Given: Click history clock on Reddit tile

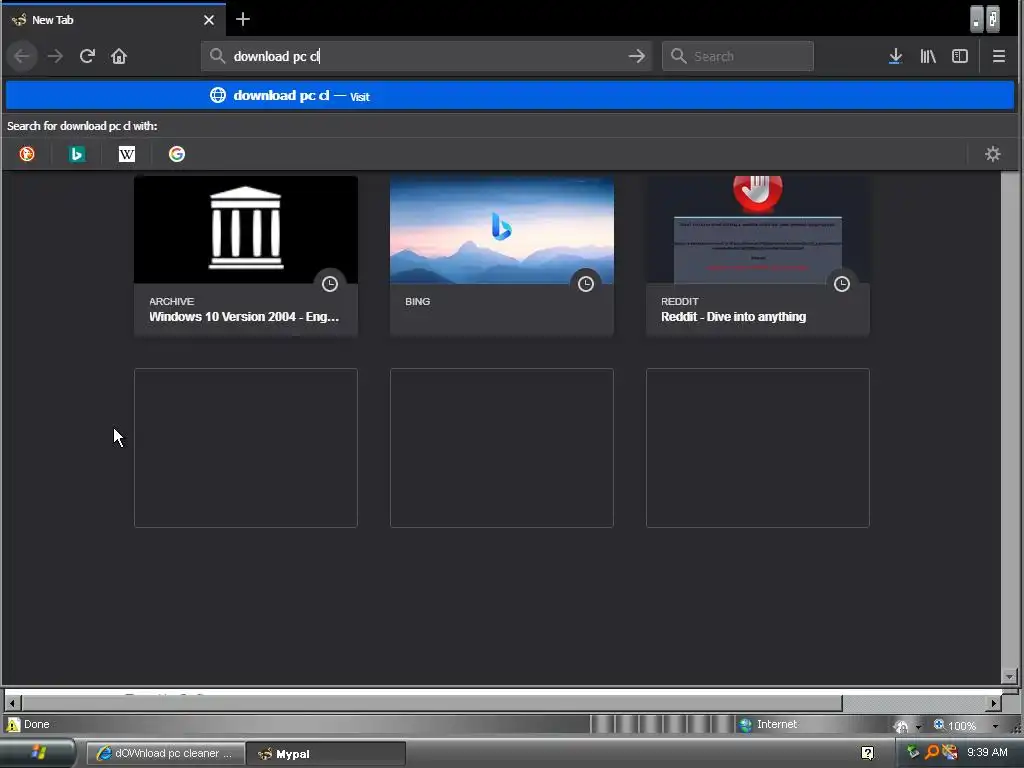Looking at the screenshot, I should [x=842, y=284].
